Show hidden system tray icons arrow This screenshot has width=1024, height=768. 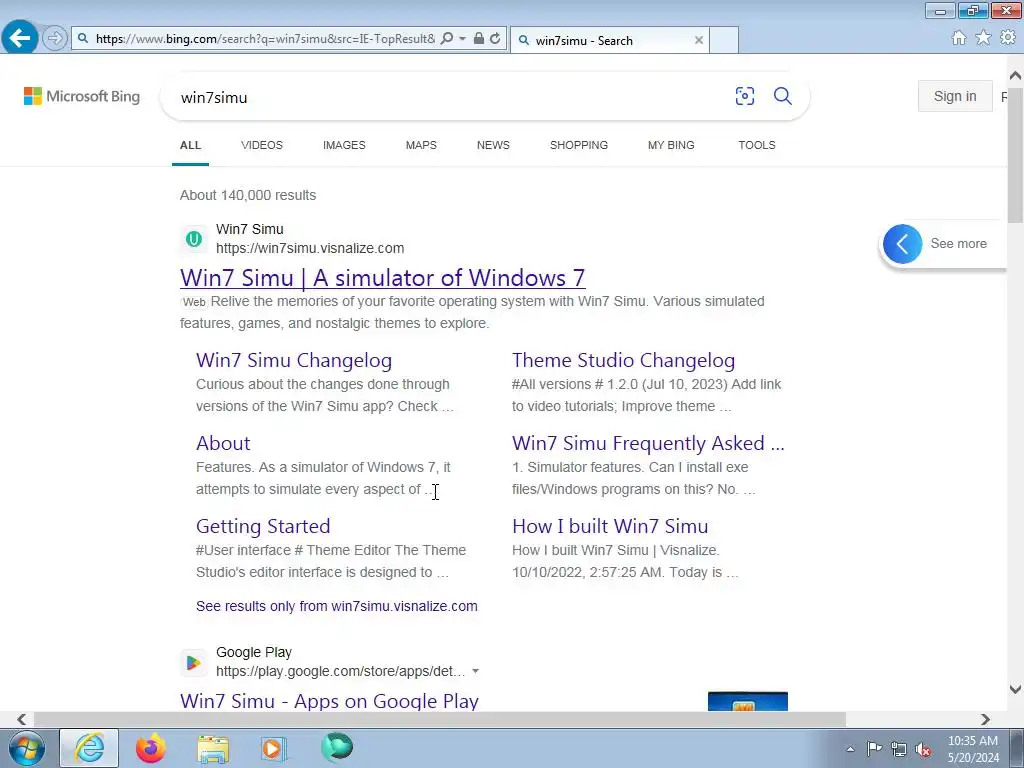(850, 749)
